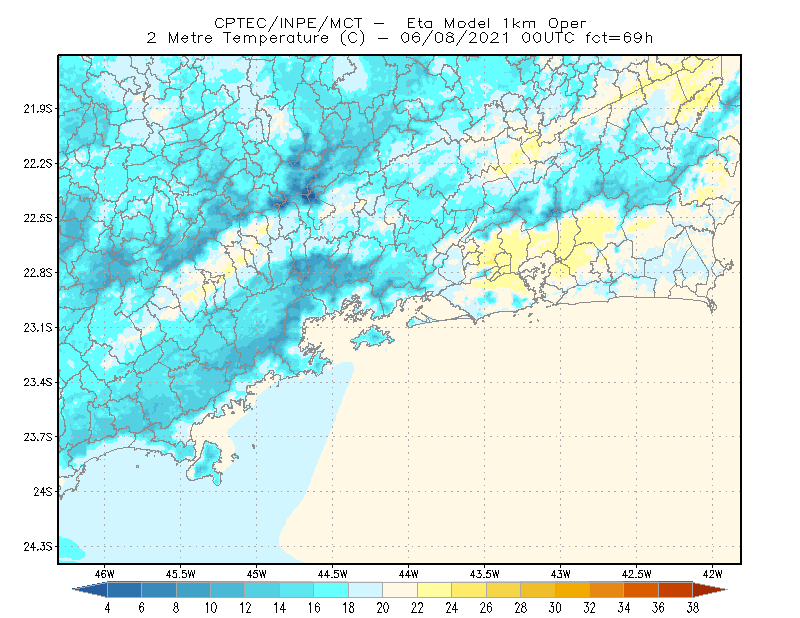This screenshot has width=800, height=618.
Task: Click the dark red 36-38 colorbar swatch
Action: (676, 590)
